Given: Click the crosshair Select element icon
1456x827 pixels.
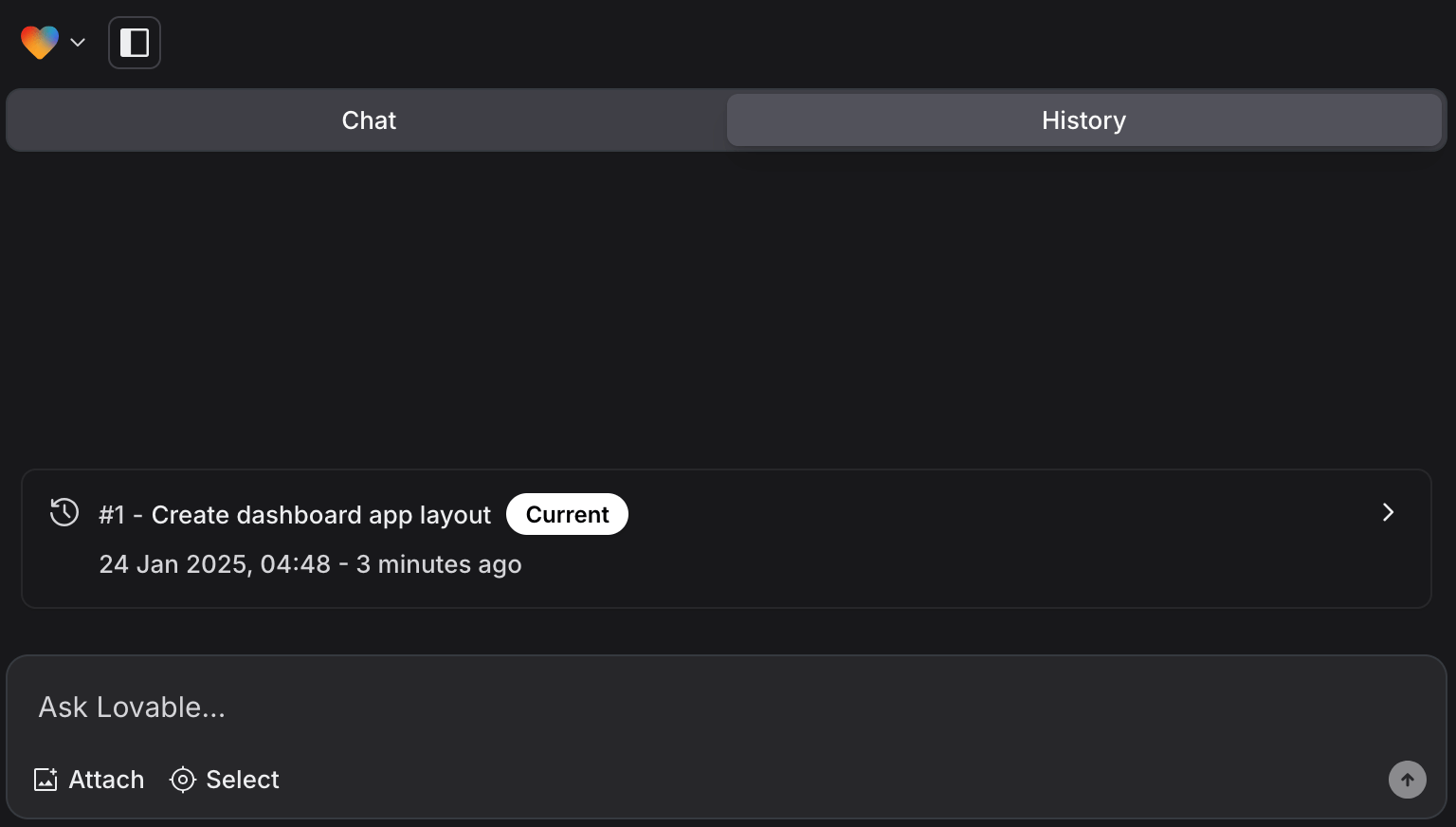Looking at the screenshot, I should coord(182,780).
